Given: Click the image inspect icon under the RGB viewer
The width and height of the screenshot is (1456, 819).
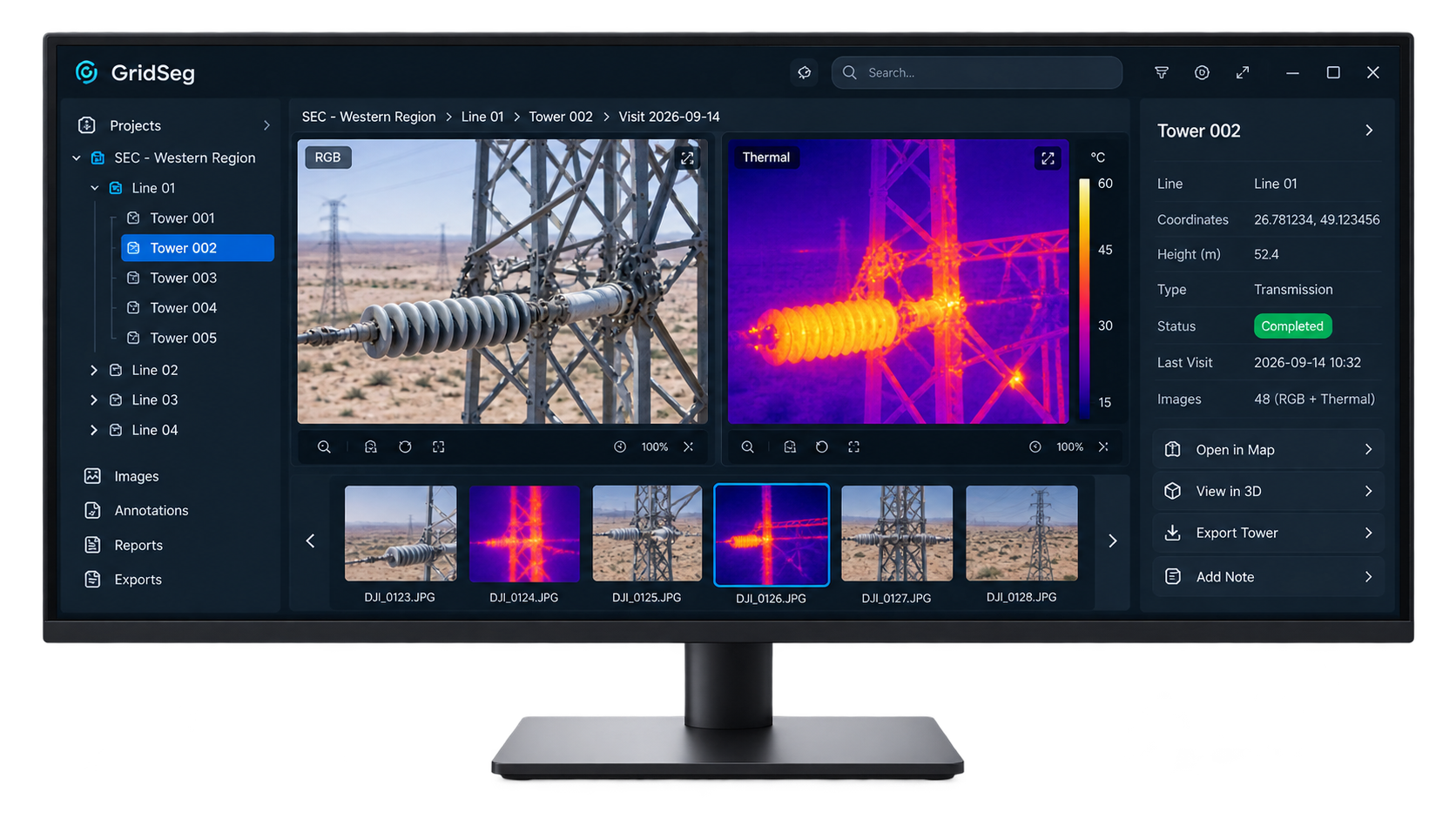Looking at the screenshot, I should (x=371, y=446).
